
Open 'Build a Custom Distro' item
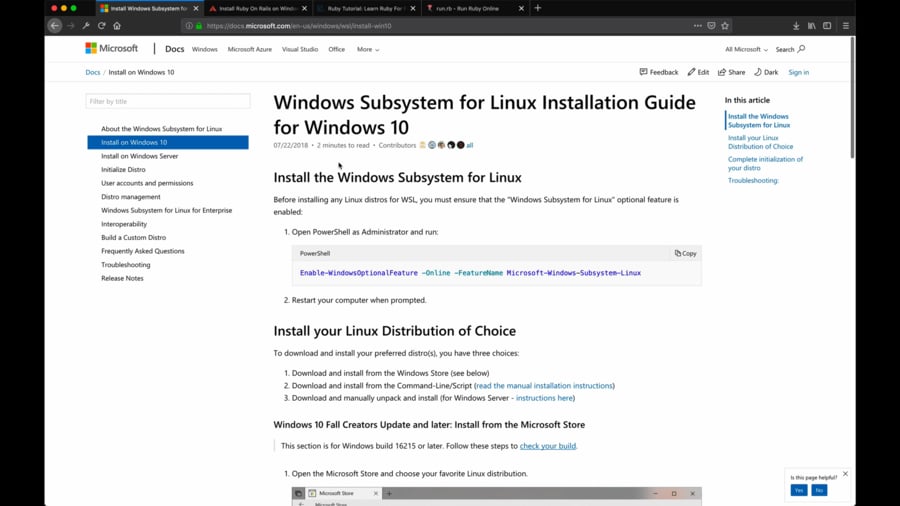[133, 238]
